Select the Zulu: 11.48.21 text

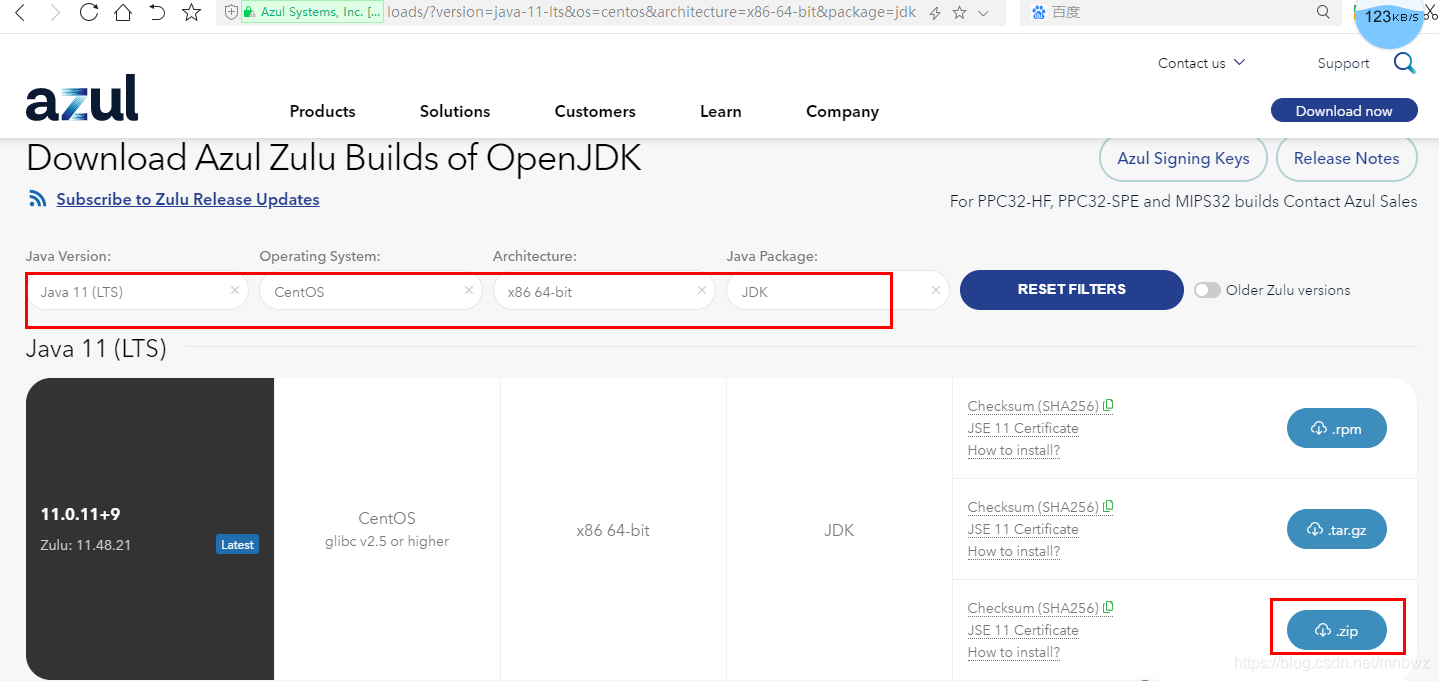point(86,545)
